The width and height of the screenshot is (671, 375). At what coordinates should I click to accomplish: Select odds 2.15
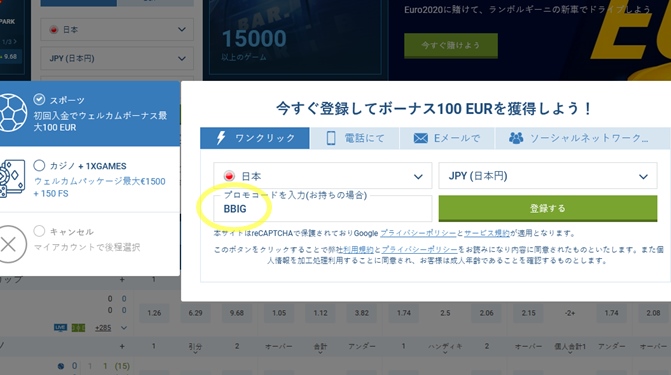(528, 313)
